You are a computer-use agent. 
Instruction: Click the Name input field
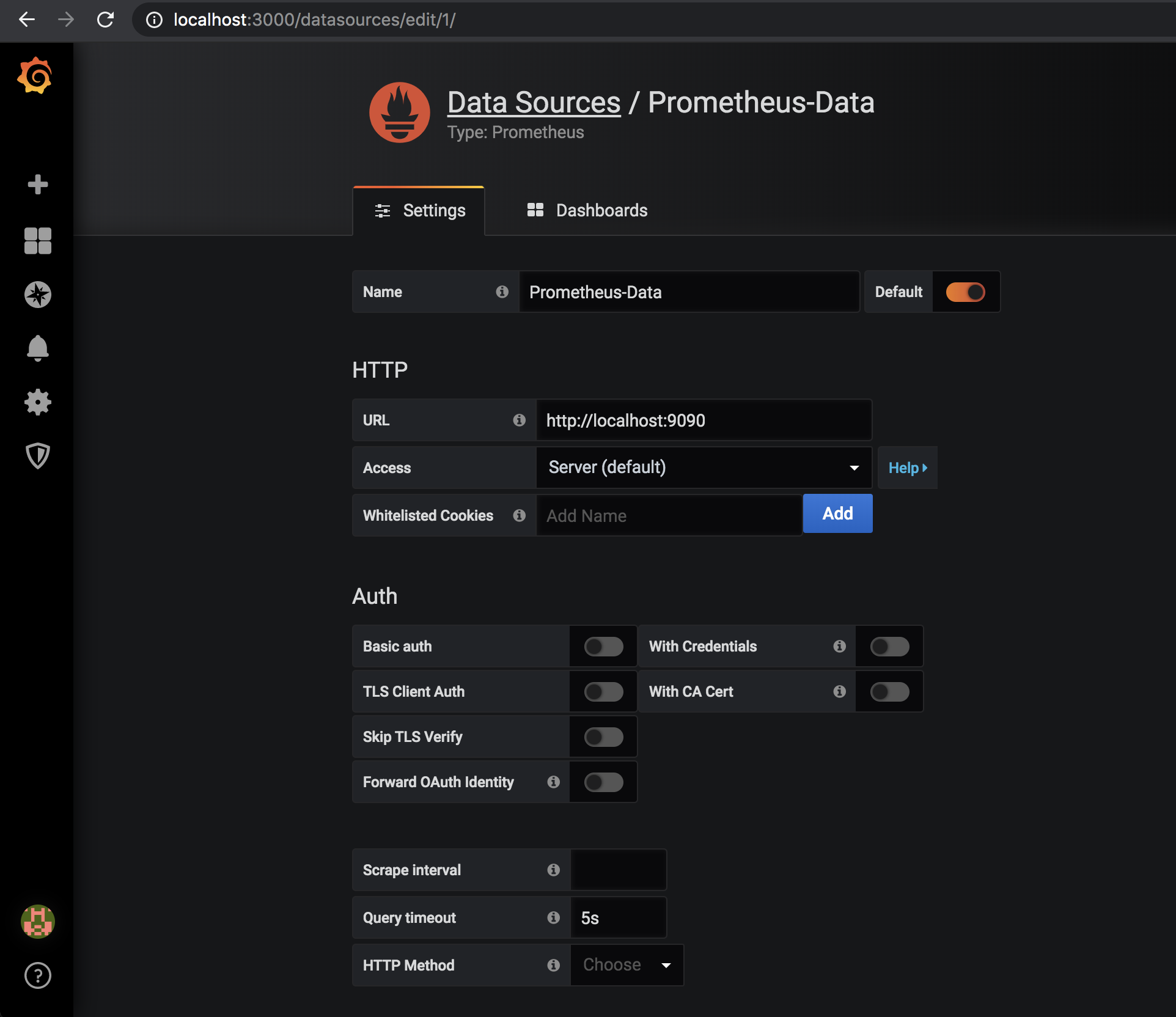(x=689, y=292)
